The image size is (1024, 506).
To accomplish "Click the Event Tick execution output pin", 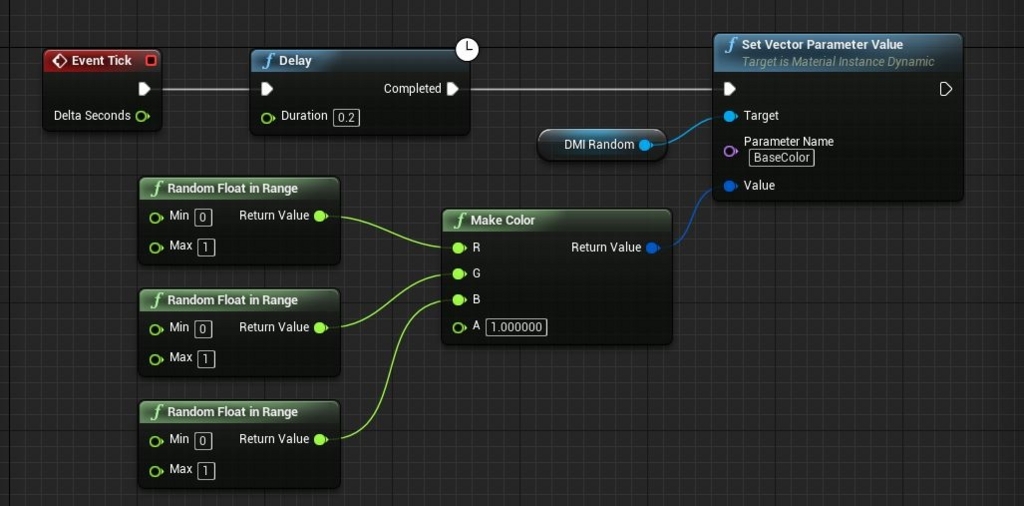I will [144, 89].
